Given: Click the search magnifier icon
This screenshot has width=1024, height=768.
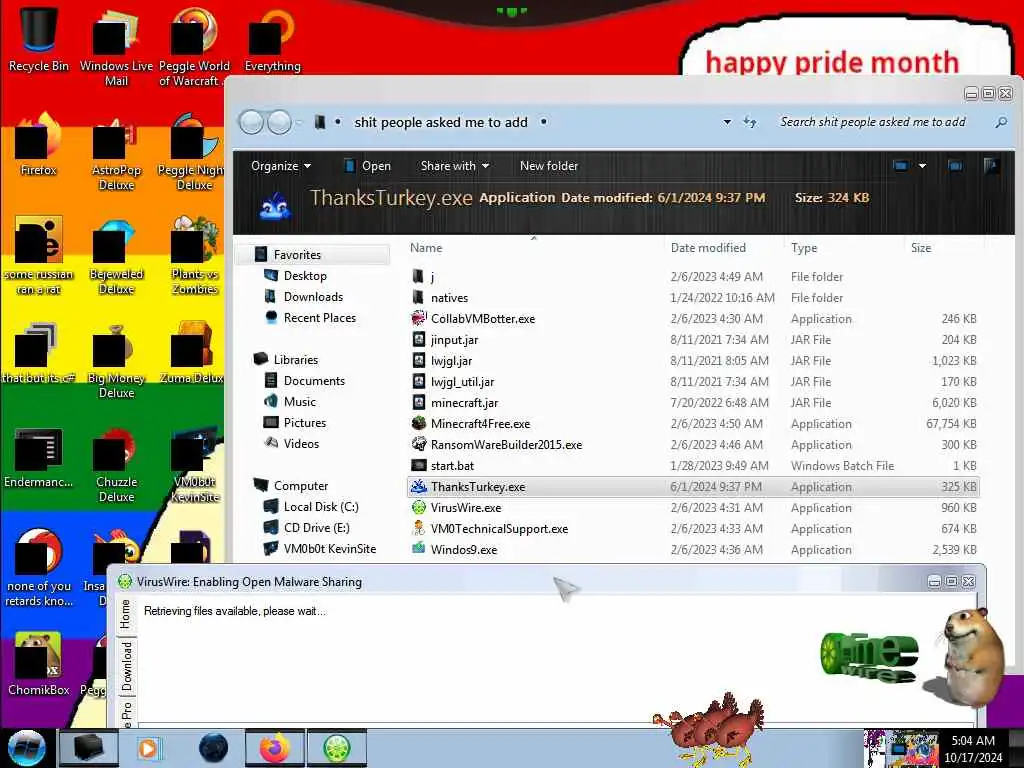Looking at the screenshot, I should tap(1000, 122).
